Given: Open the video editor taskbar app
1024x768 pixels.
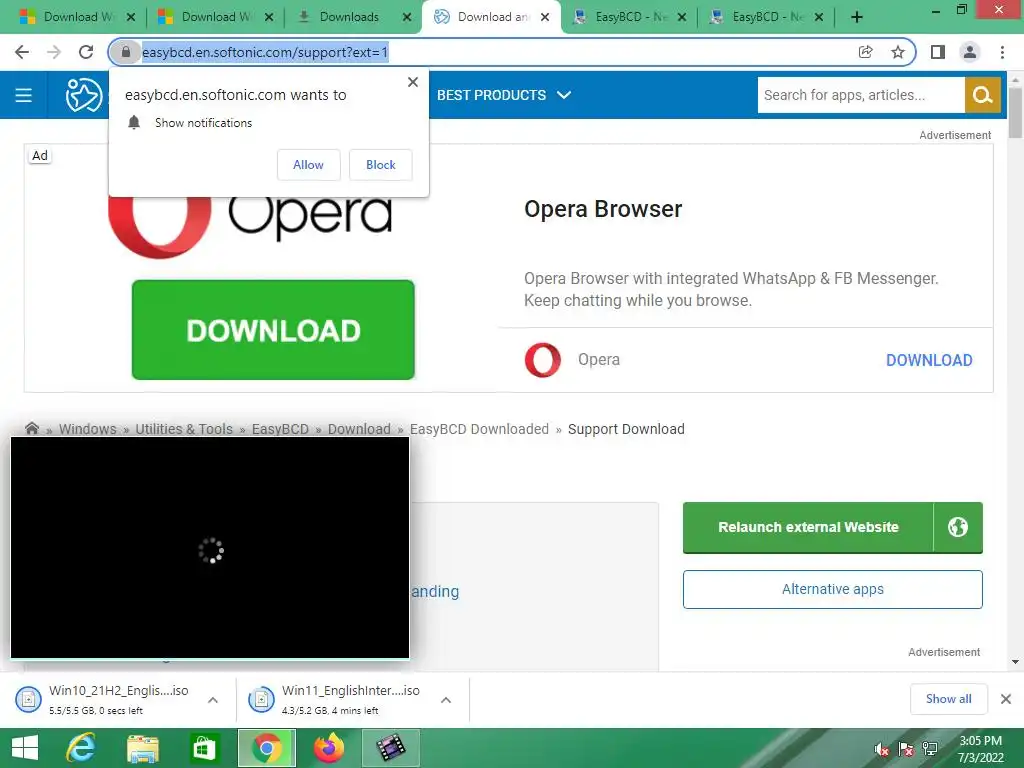Looking at the screenshot, I should point(391,748).
